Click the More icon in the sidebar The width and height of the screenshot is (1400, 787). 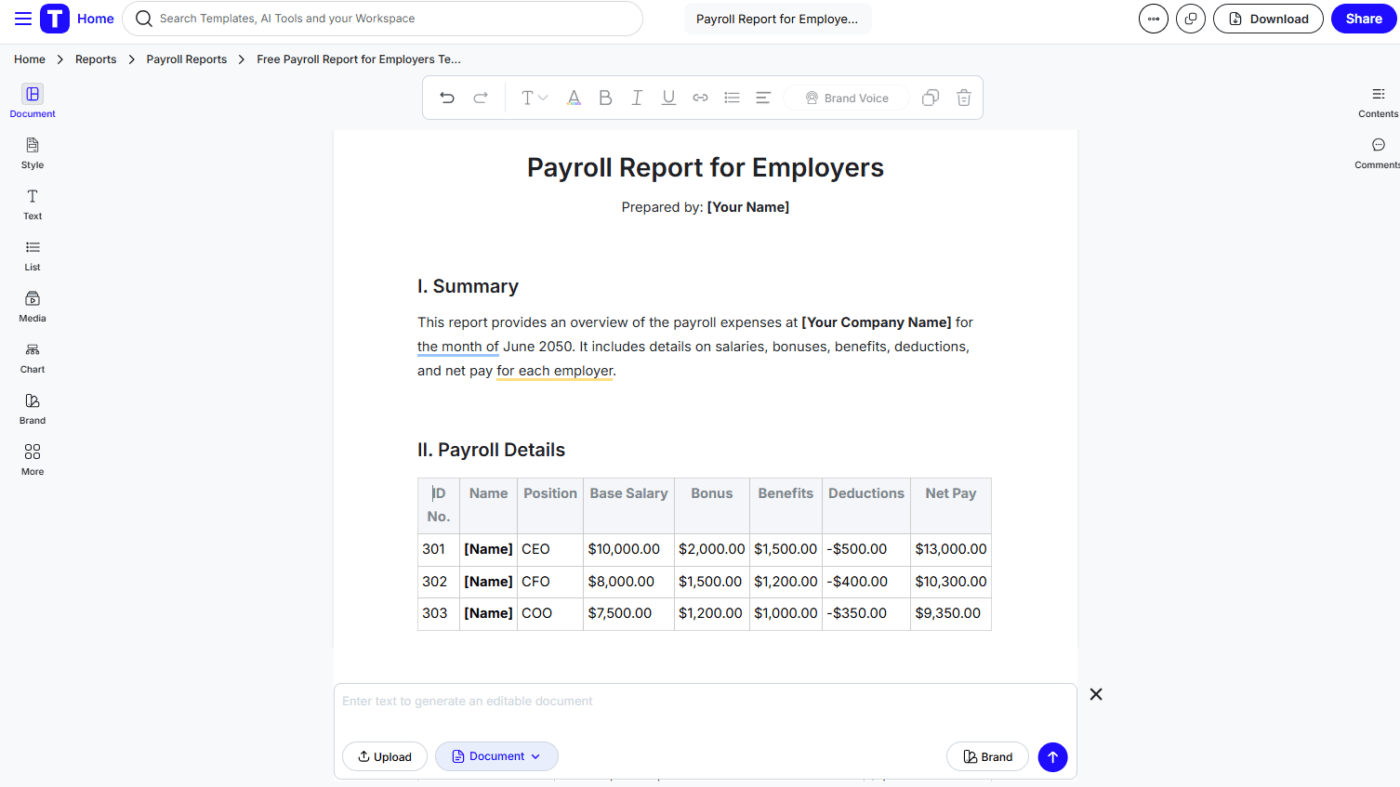(31, 459)
